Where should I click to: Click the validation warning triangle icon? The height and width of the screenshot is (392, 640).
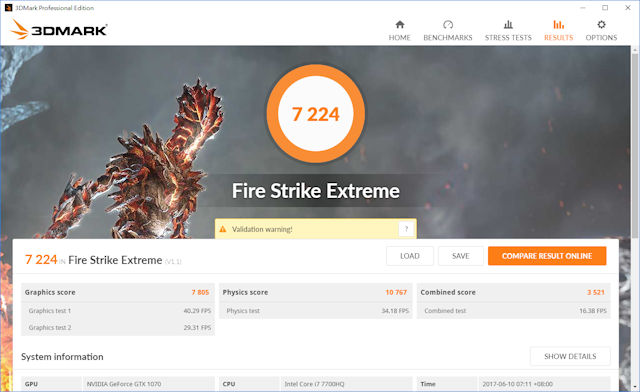[x=223, y=229]
